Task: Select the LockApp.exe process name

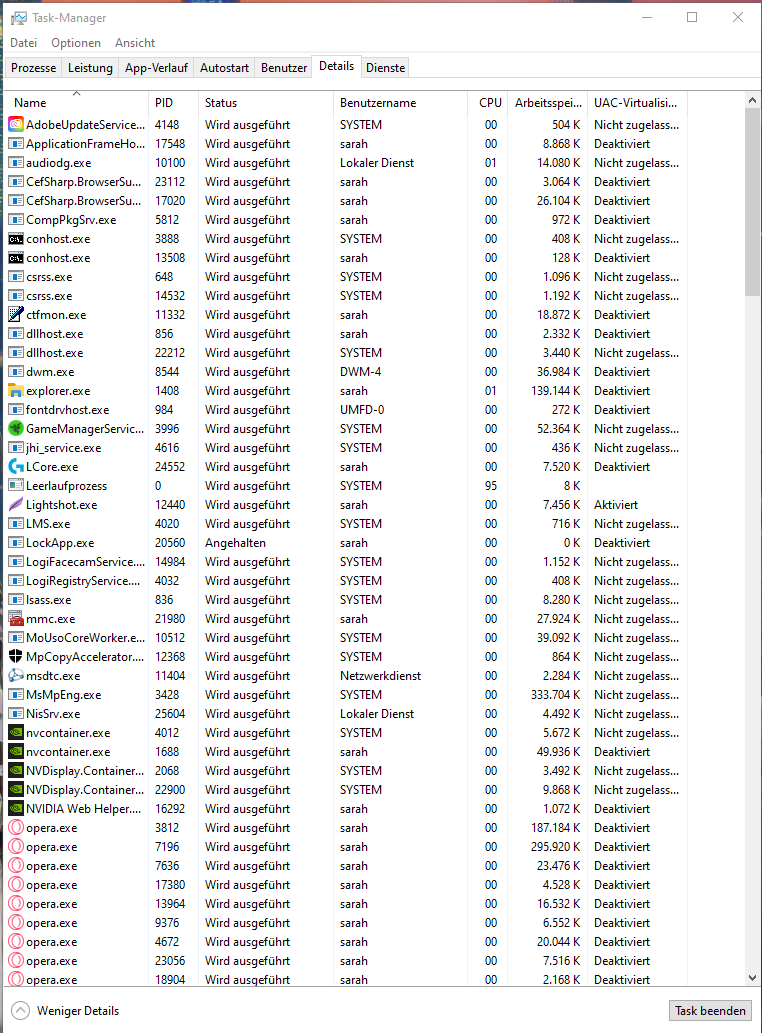Action: pyautogui.click(x=60, y=543)
